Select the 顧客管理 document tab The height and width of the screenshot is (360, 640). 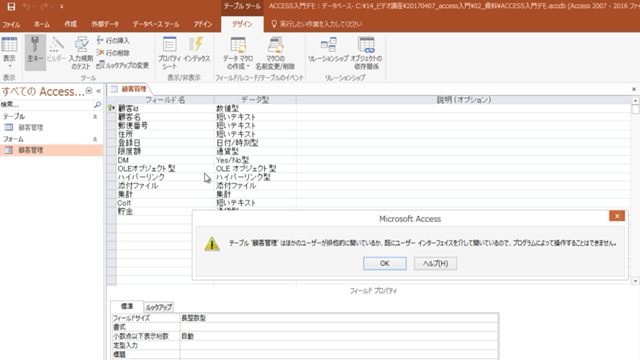coord(129,89)
